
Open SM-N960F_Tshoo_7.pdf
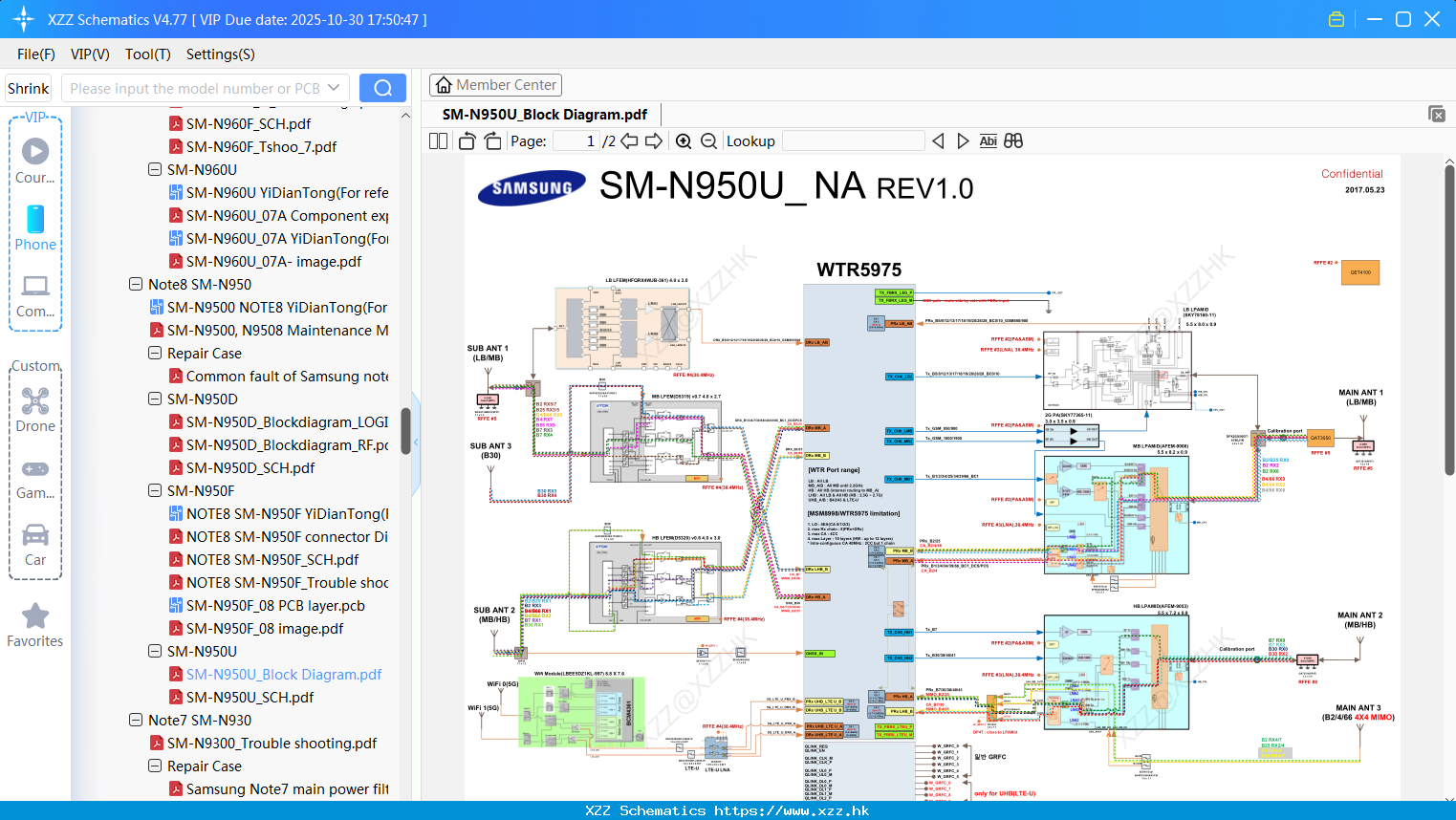click(261, 146)
